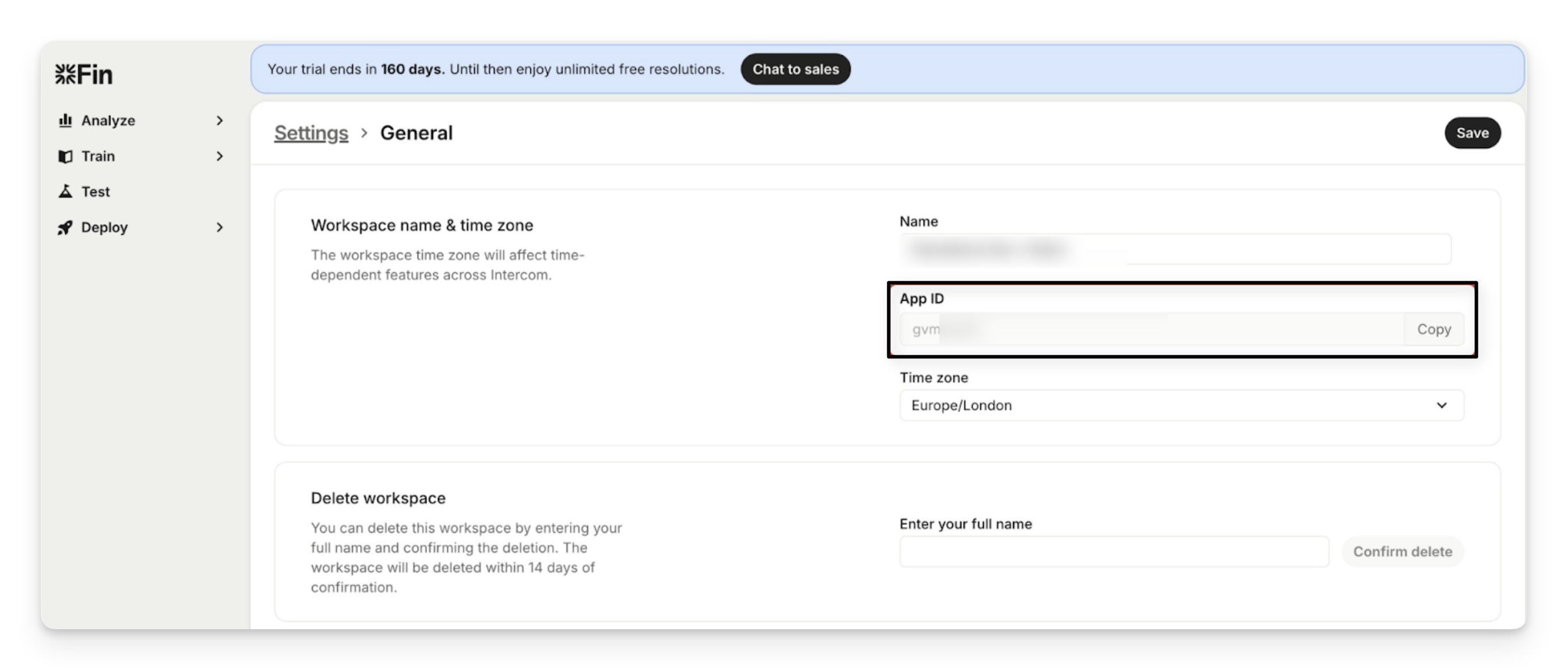Click the Chat to sales button
Viewport: 1568px width, 670px height.
[795, 69]
